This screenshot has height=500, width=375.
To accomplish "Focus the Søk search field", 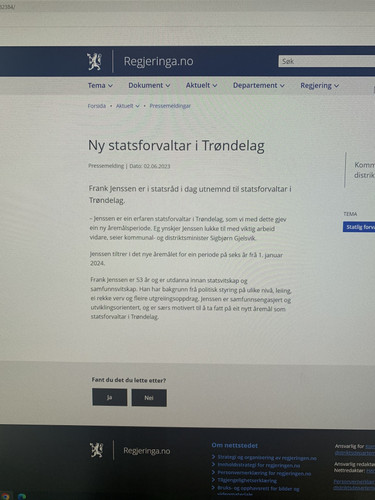I will (327, 61).
